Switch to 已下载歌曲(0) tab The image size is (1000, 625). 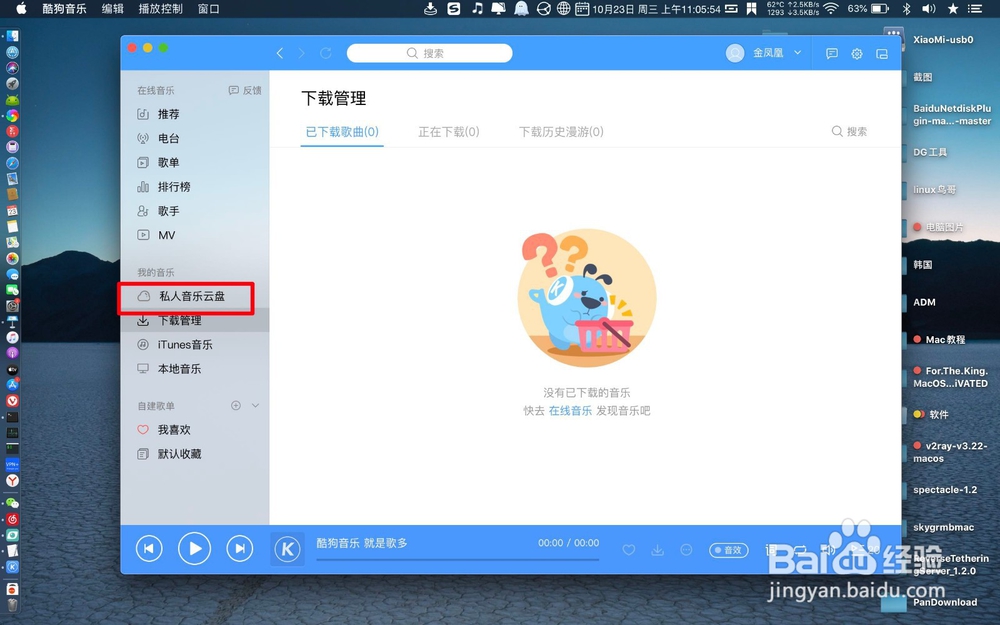click(x=342, y=132)
